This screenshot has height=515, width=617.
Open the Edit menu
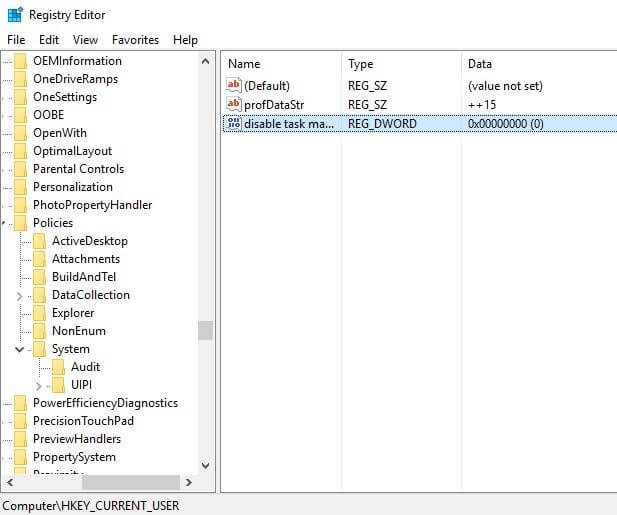(49, 40)
